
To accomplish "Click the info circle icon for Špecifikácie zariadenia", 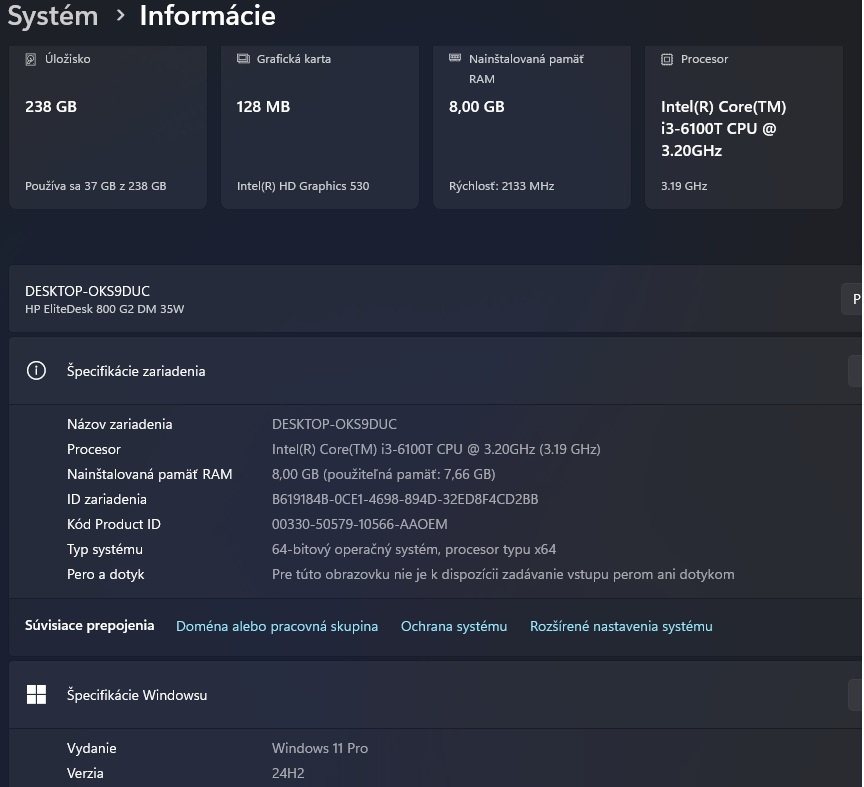I will pos(36,371).
